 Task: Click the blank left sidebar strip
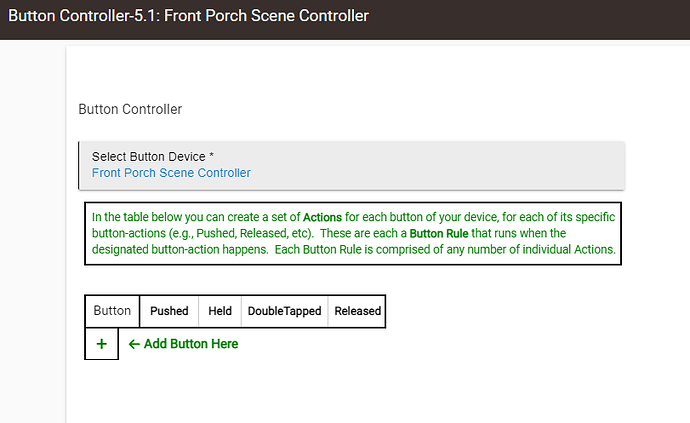pos(33,233)
